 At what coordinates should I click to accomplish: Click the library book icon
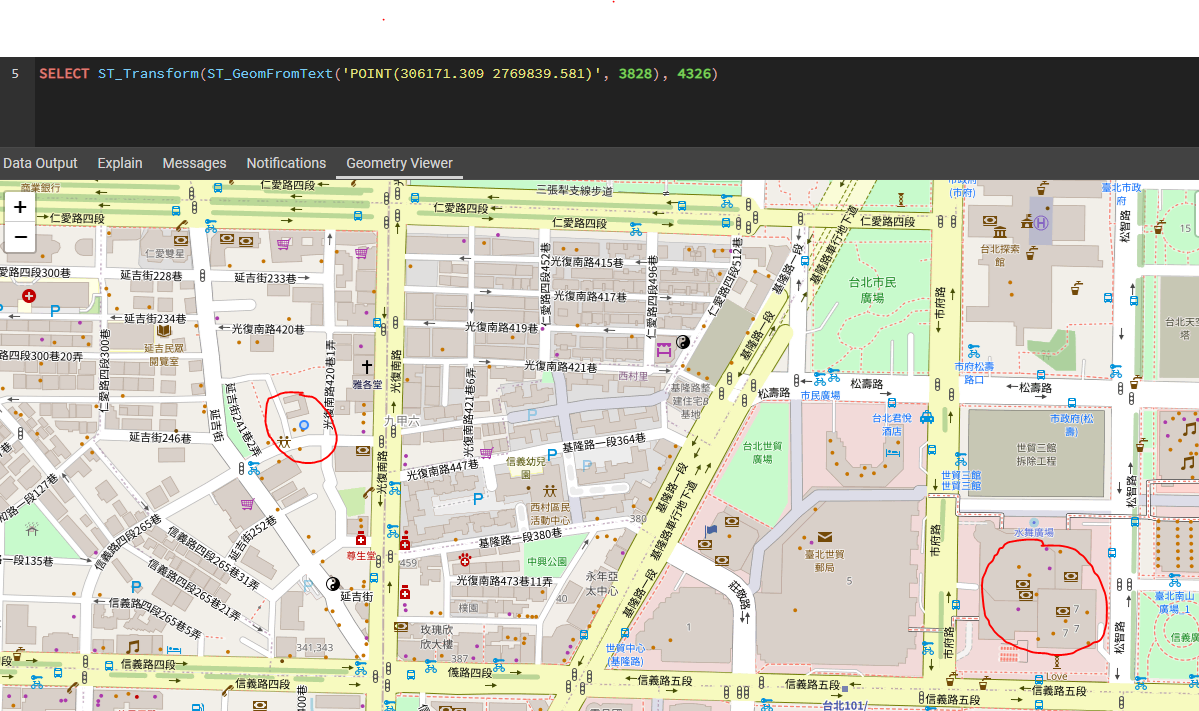[164, 329]
